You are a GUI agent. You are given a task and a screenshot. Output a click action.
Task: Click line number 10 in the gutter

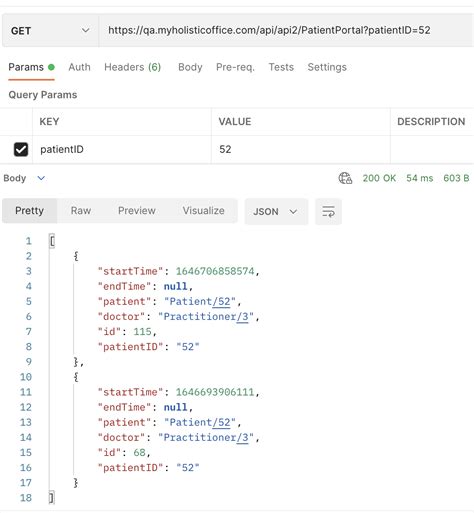click(26, 377)
